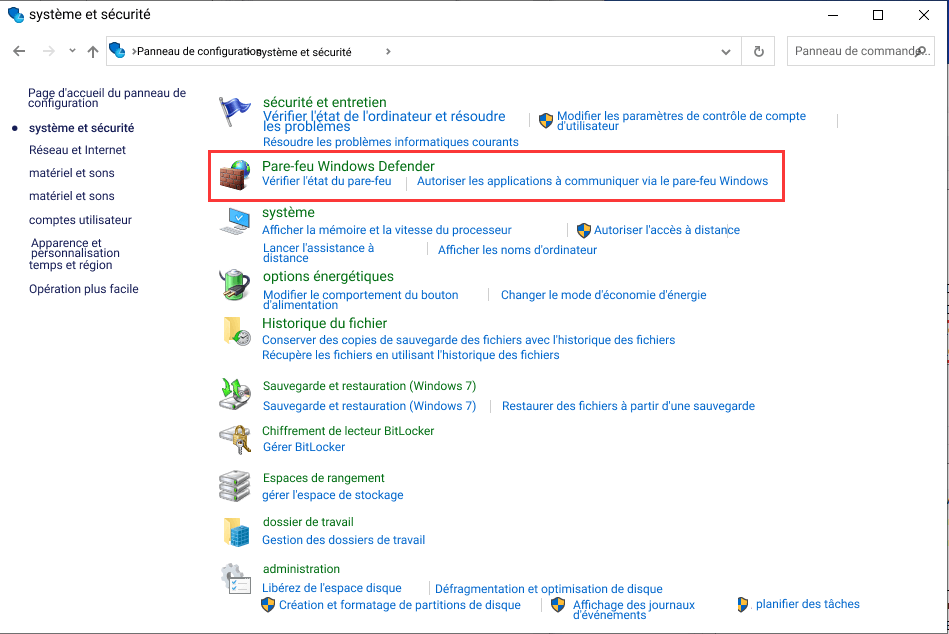The width and height of the screenshot is (949, 634).
Task: Click the search magnifier icon
Action: click(922, 51)
